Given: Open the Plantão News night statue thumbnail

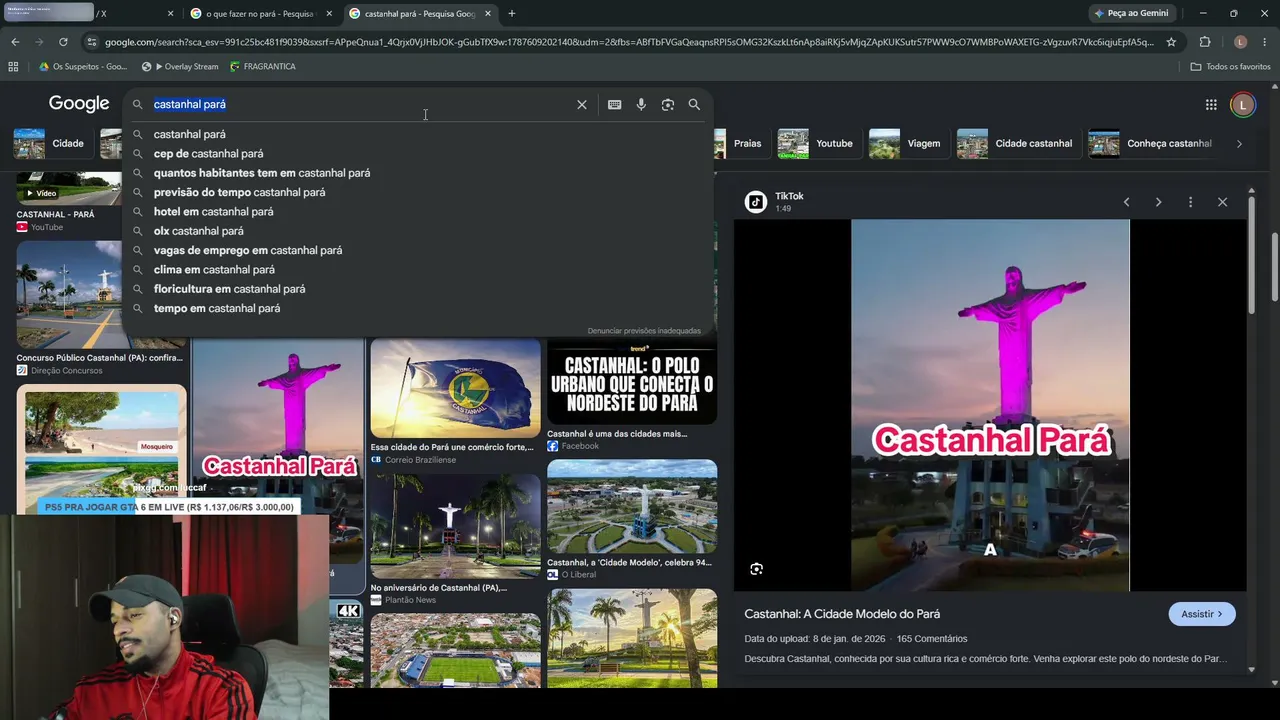Looking at the screenshot, I should tap(455, 526).
